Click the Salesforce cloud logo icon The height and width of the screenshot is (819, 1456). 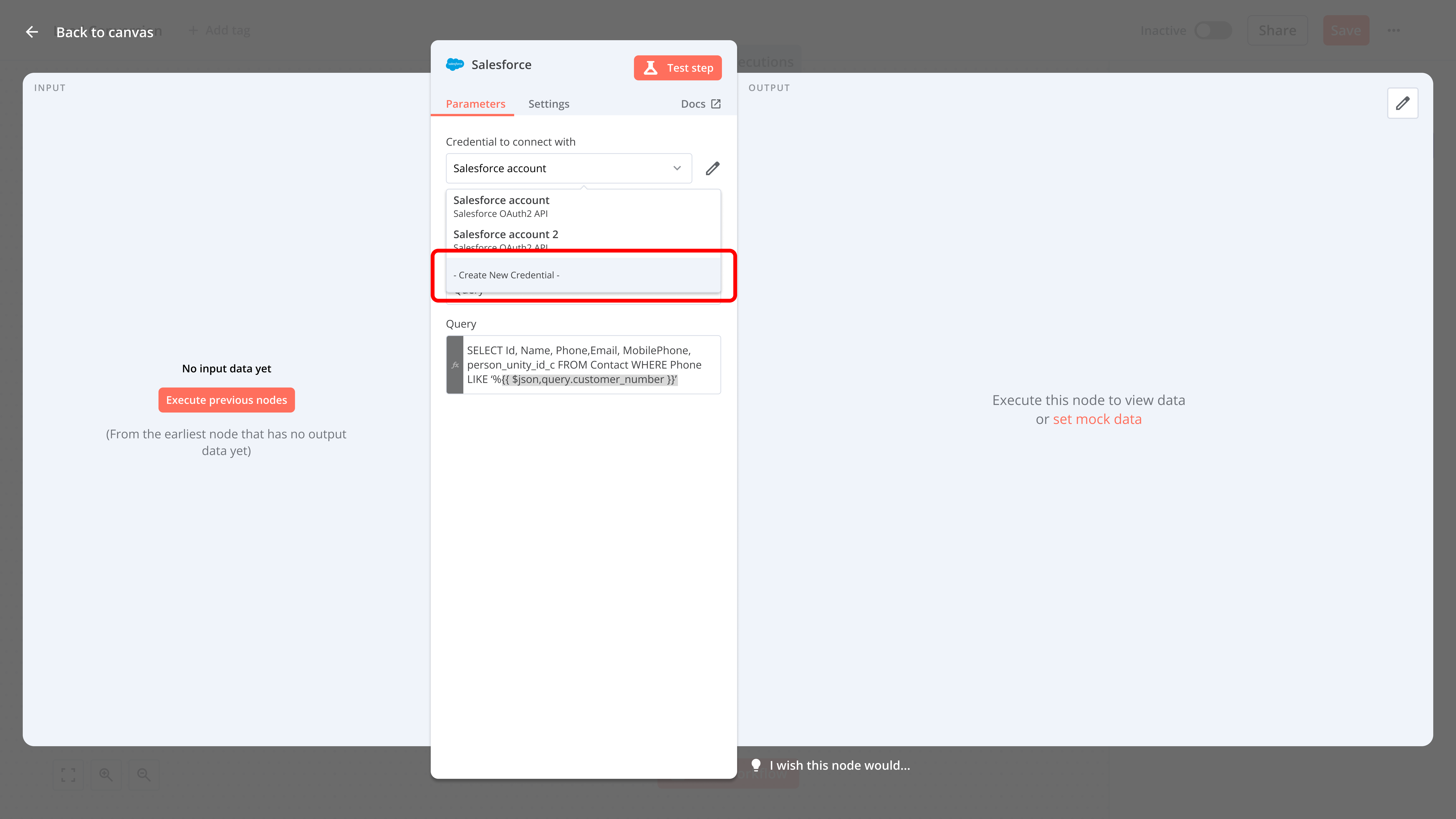click(x=455, y=64)
